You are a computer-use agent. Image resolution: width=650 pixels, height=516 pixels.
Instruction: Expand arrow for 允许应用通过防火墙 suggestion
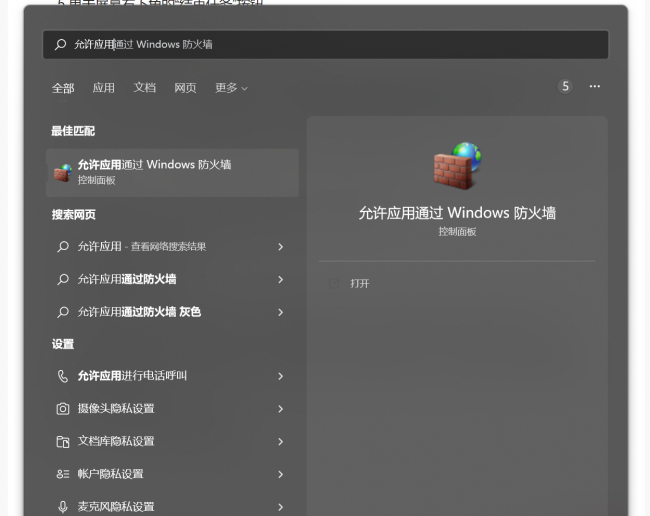click(281, 280)
